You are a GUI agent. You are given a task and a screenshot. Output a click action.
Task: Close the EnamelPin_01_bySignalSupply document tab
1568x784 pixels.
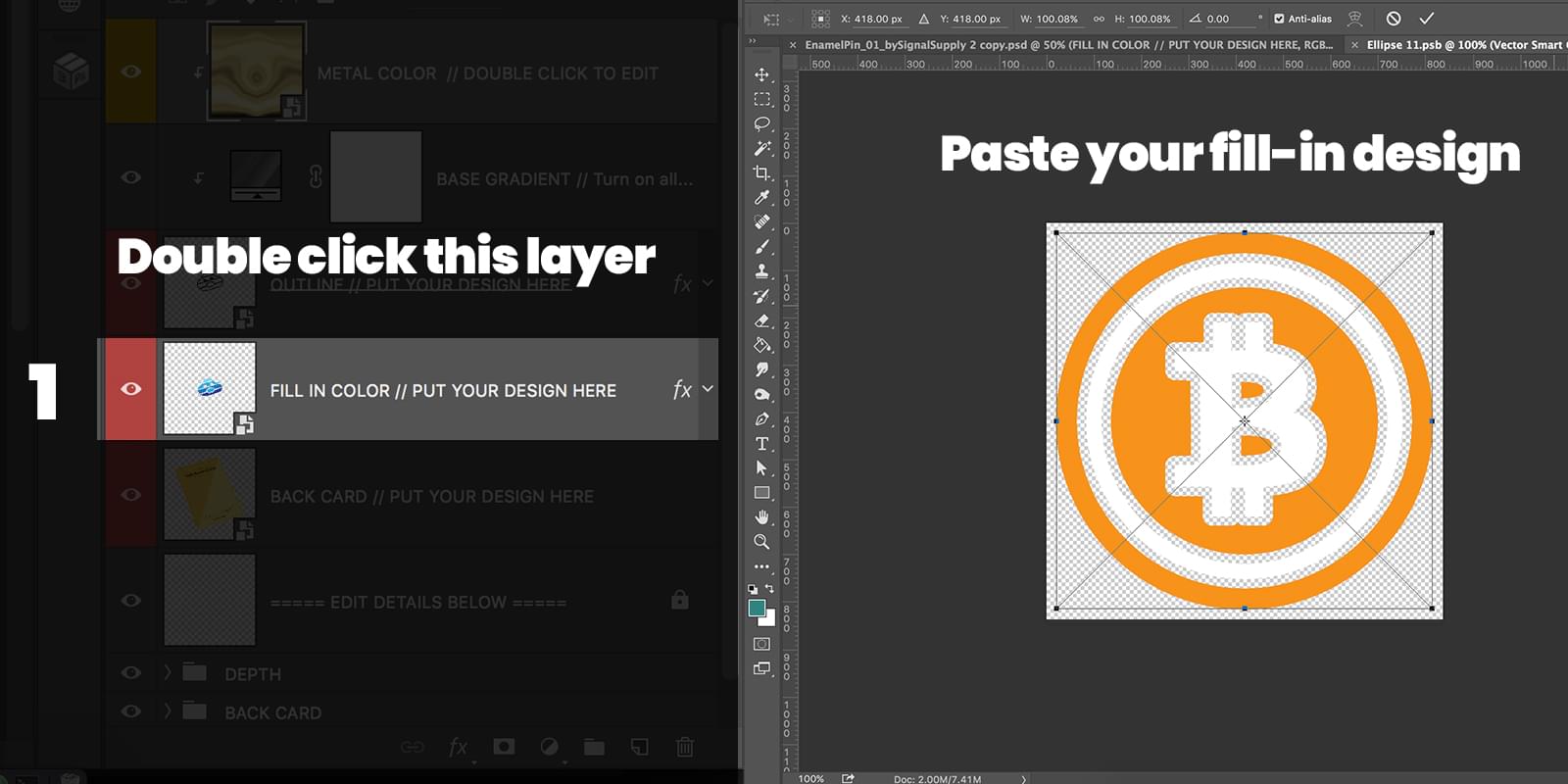point(793,45)
